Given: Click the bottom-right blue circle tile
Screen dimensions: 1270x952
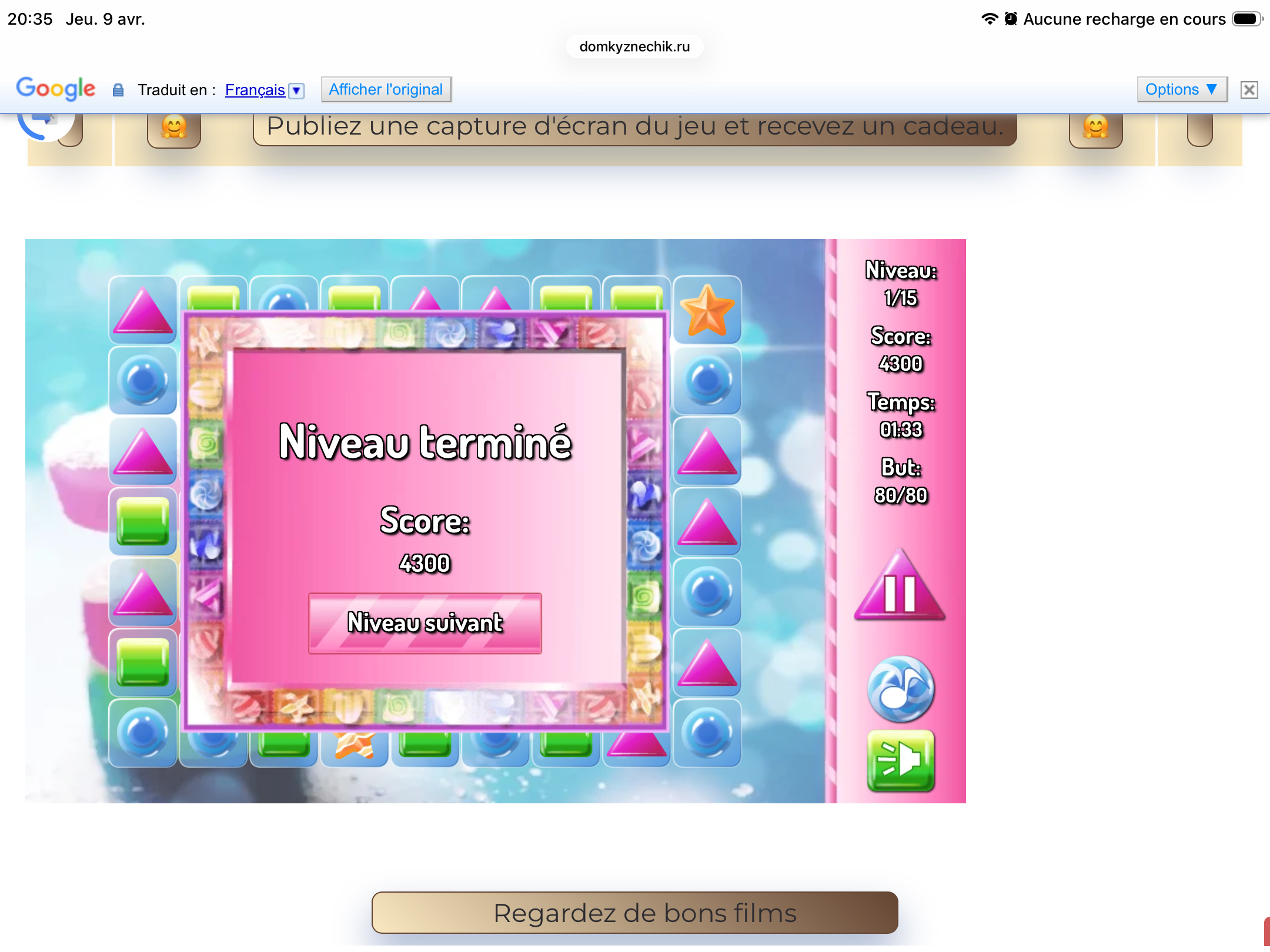Looking at the screenshot, I should 707,733.
